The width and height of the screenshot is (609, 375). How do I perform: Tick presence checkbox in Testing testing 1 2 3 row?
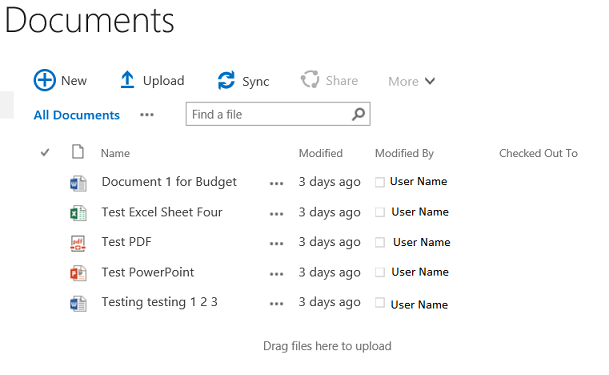coord(380,302)
